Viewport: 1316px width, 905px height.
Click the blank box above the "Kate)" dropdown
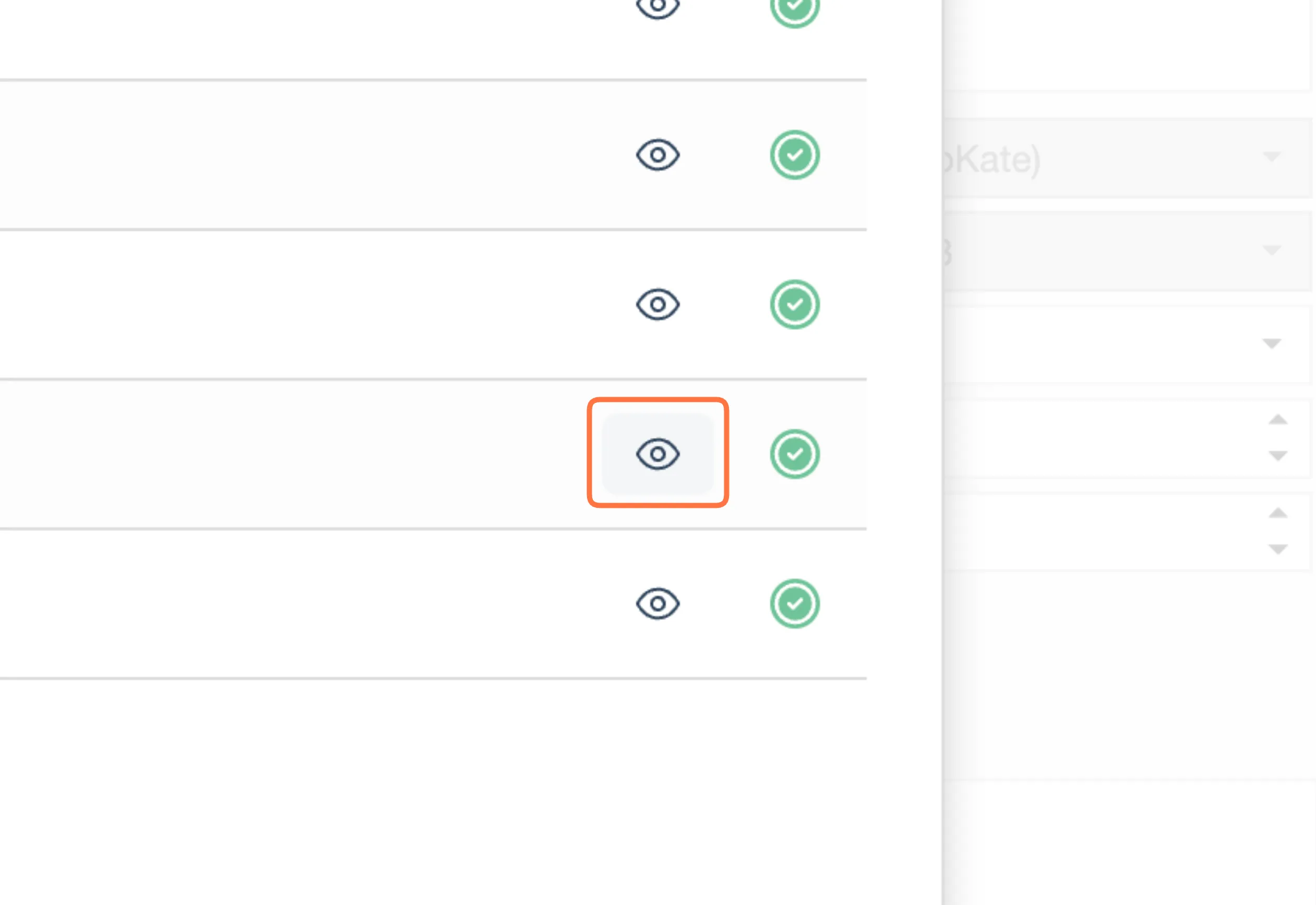(x=1128, y=44)
